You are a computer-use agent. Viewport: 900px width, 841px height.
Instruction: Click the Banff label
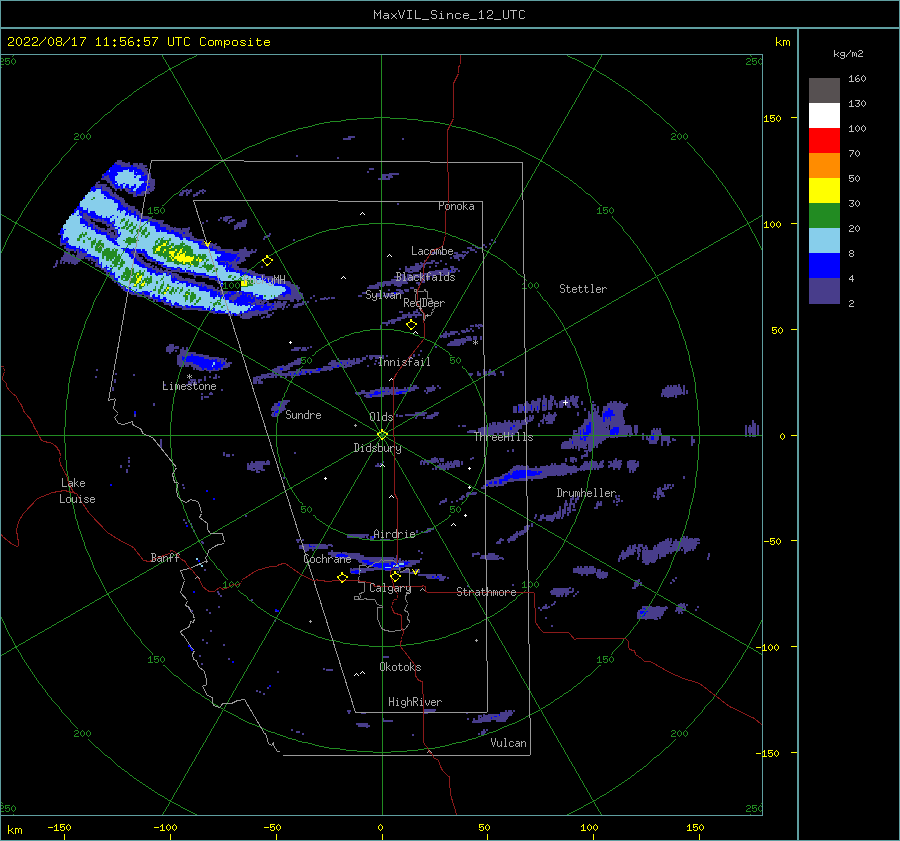(x=165, y=558)
